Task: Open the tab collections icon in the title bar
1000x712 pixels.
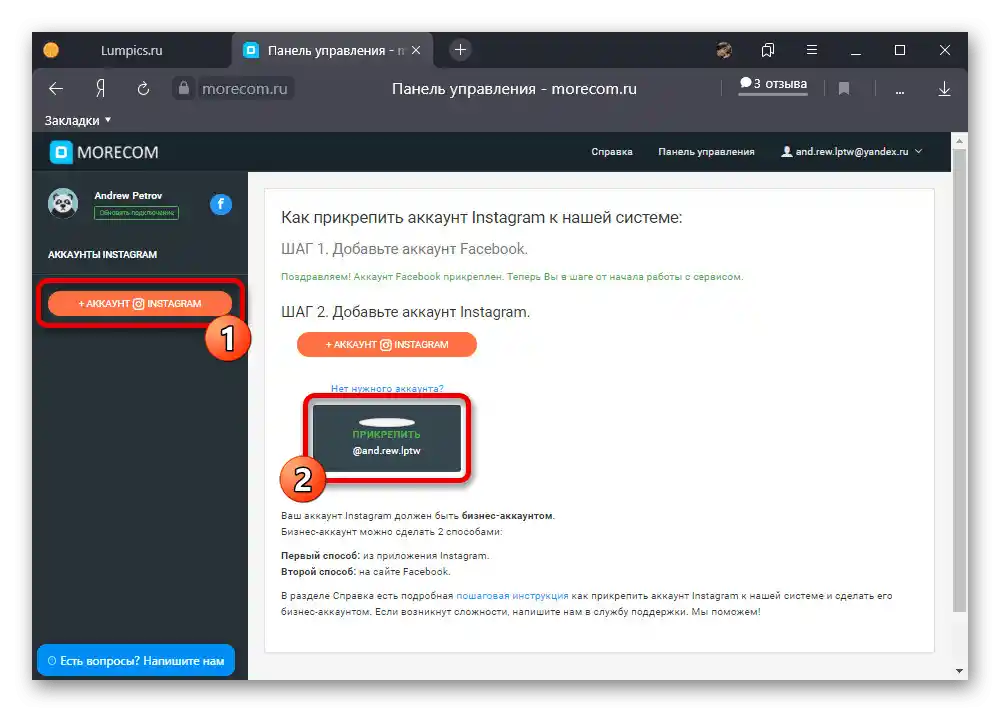Action: pyautogui.click(x=768, y=50)
